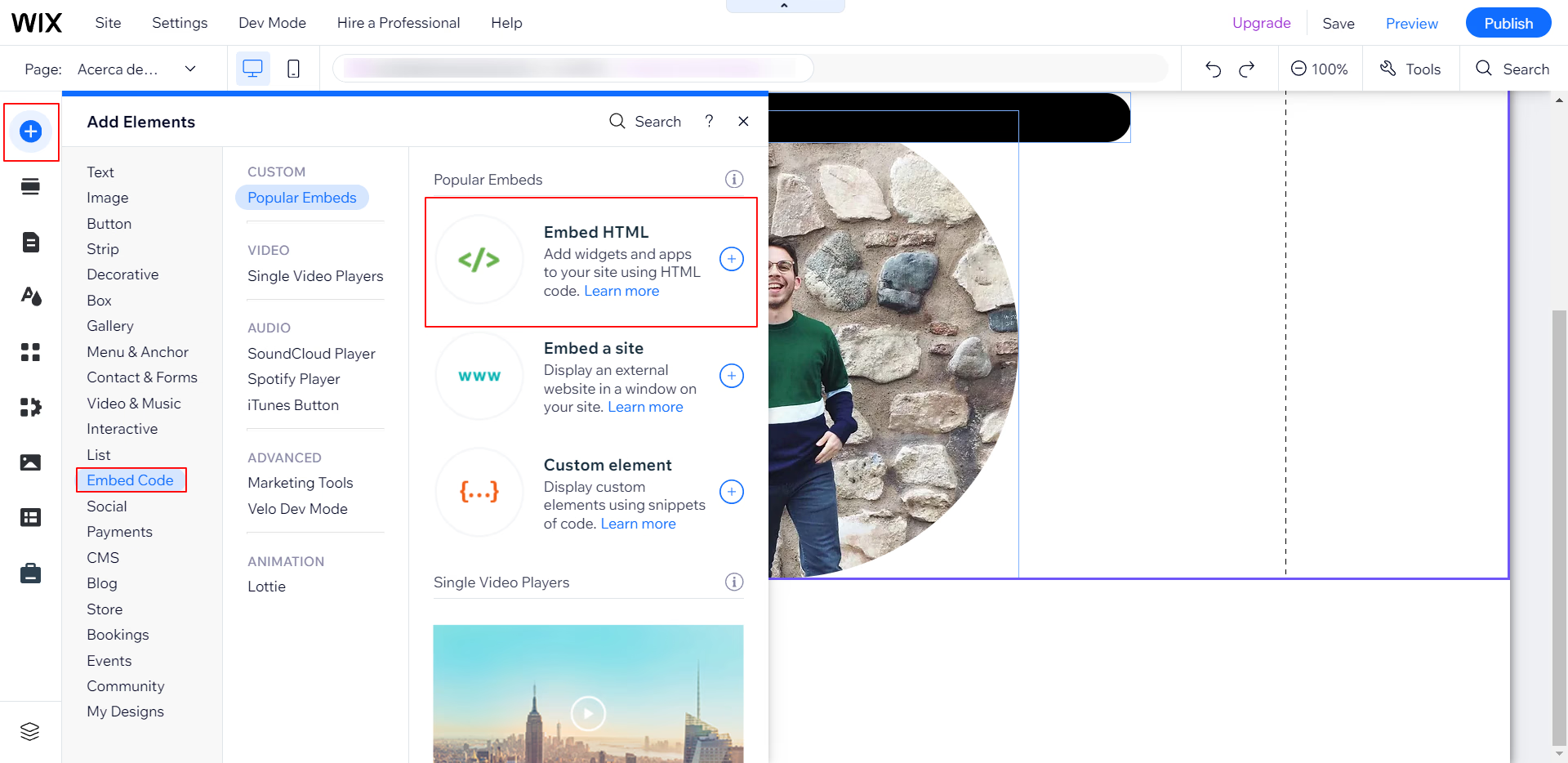The image size is (1568, 763).
Task: Select the Video & Music category
Action: [x=134, y=404]
